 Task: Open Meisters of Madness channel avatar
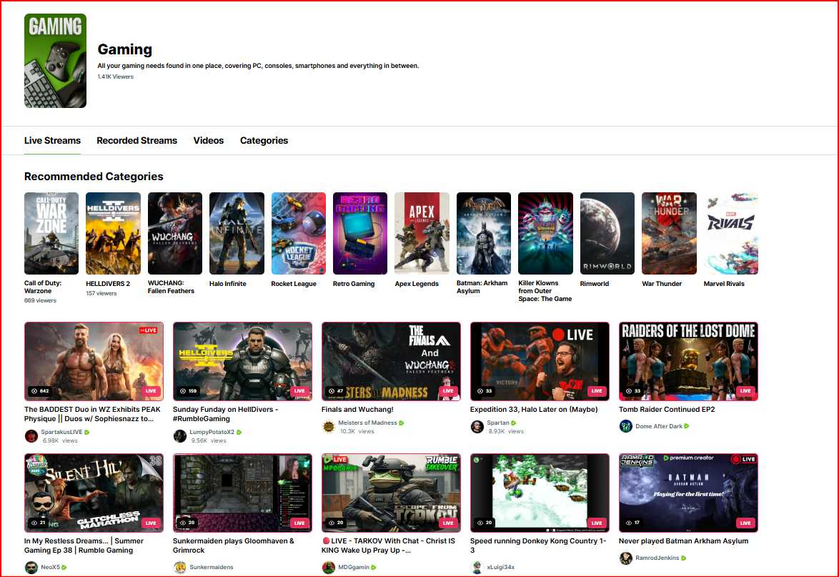click(x=328, y=427)
